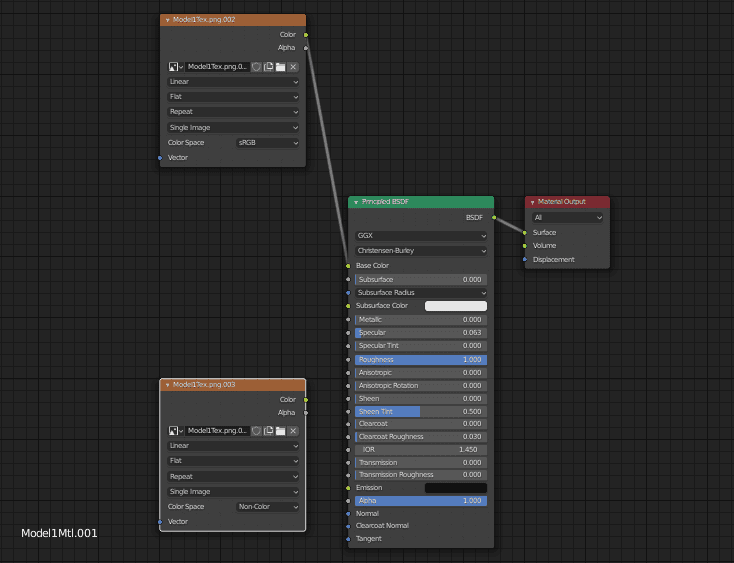Click the Emission black color swatch
The width and height of the screenshot is (734, 563).
click(455, 488)
